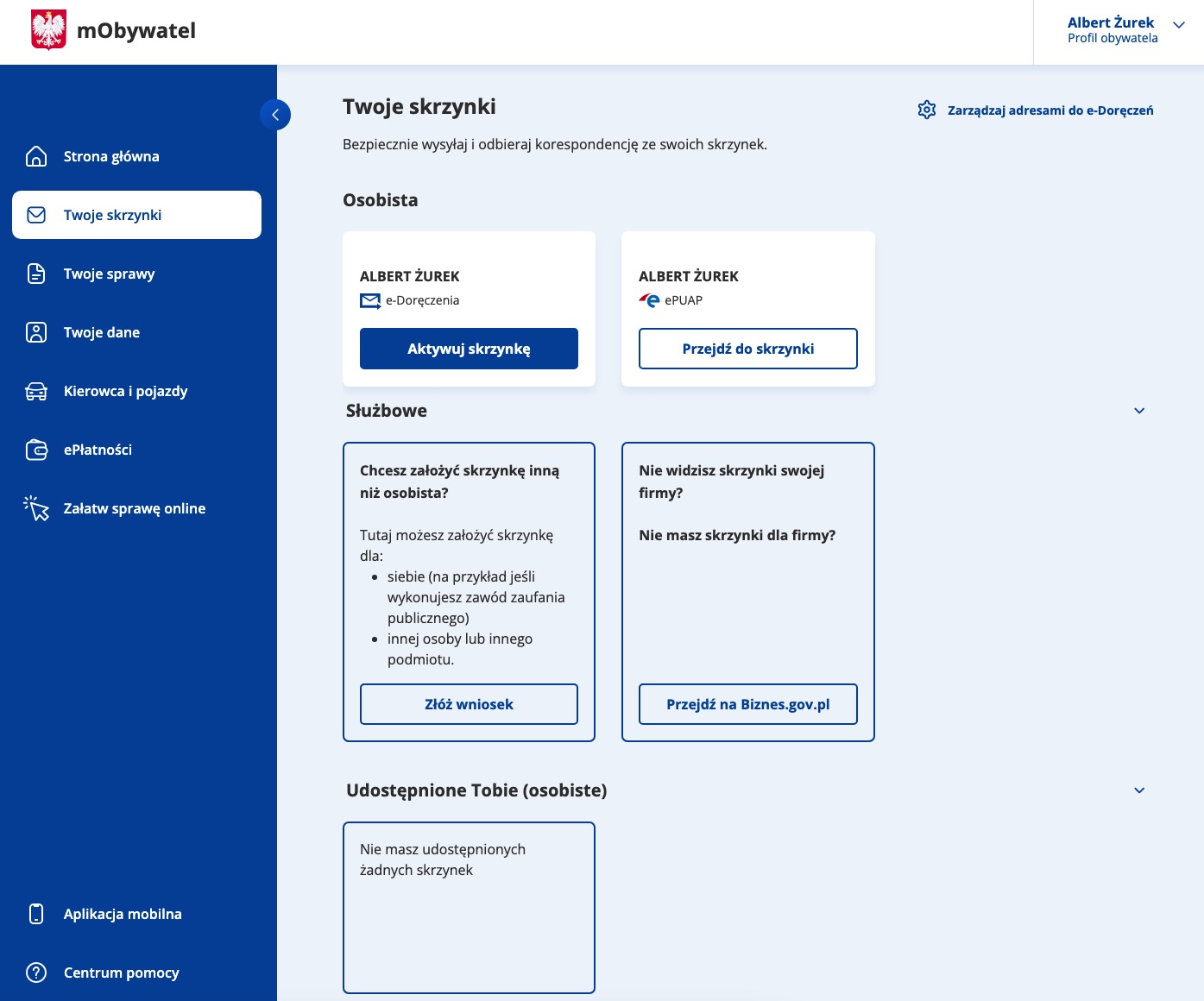The image size is (1204, 1001).
Task: Collapse the Służbowe section chevron
Action: tap(1139, 411)
